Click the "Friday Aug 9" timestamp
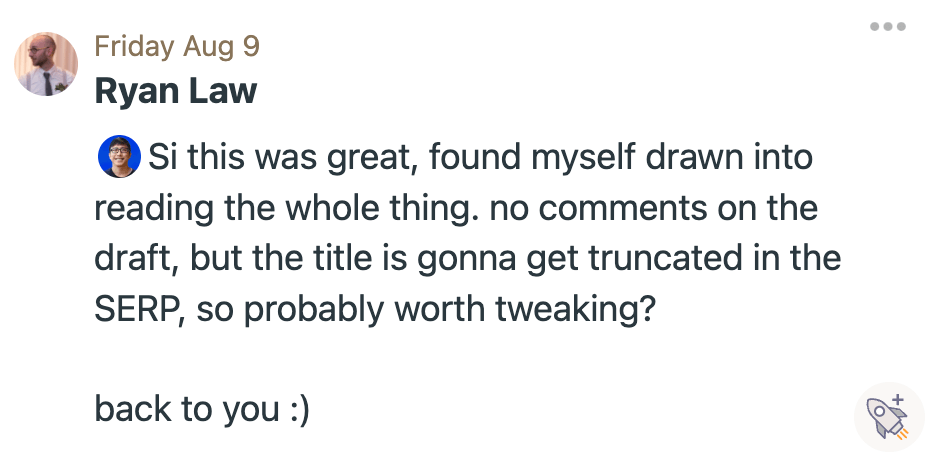The image size is (944, 458). point(177,47)
